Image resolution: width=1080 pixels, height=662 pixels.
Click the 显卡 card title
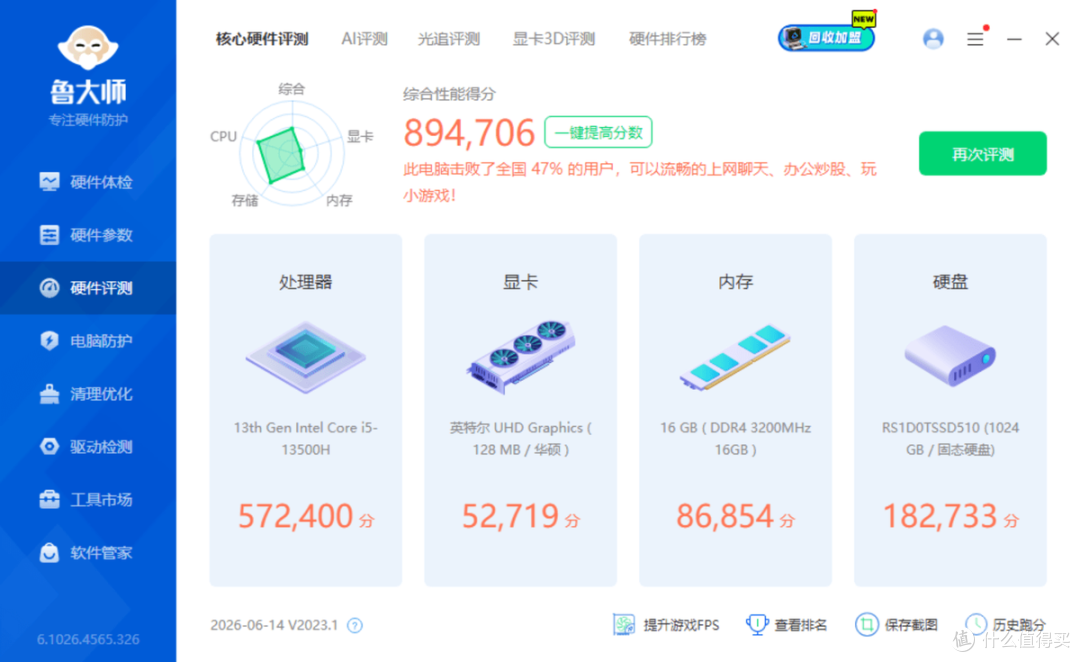click(521, 282)
